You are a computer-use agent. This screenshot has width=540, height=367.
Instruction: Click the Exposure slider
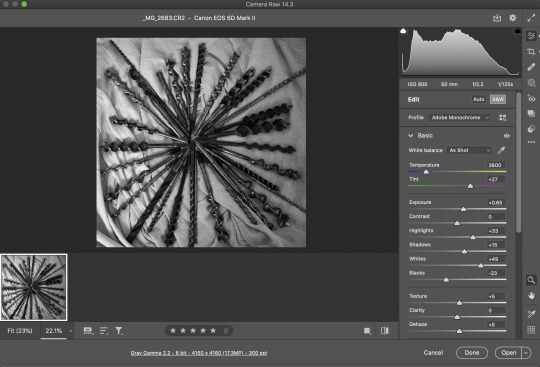tap(457, 209)
